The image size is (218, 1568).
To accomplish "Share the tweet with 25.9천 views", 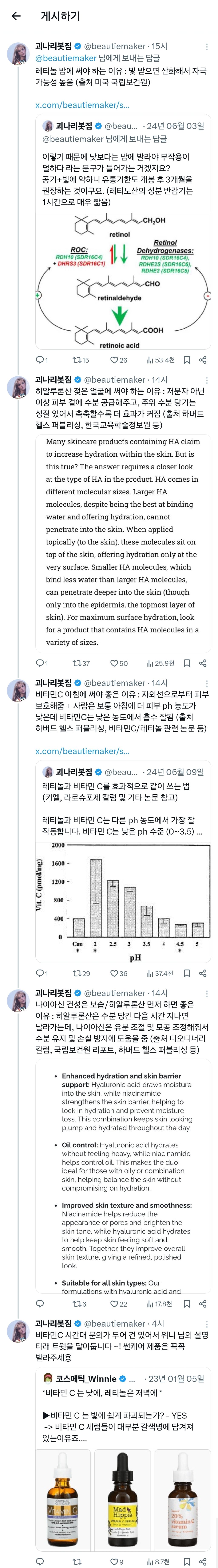I will [x=203, y=663].
